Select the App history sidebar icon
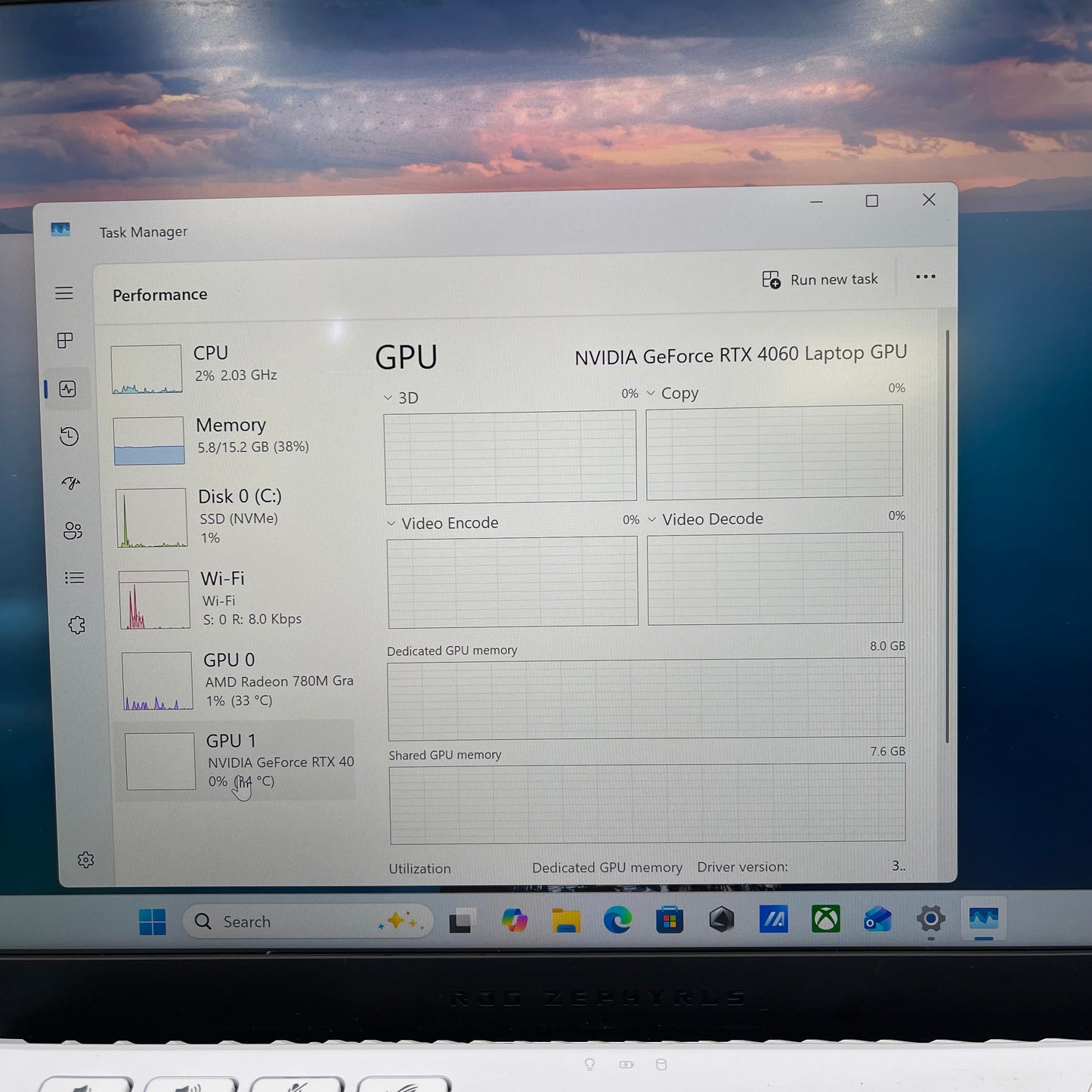This screenshot has height=1092, width=1092. [69, 437]
